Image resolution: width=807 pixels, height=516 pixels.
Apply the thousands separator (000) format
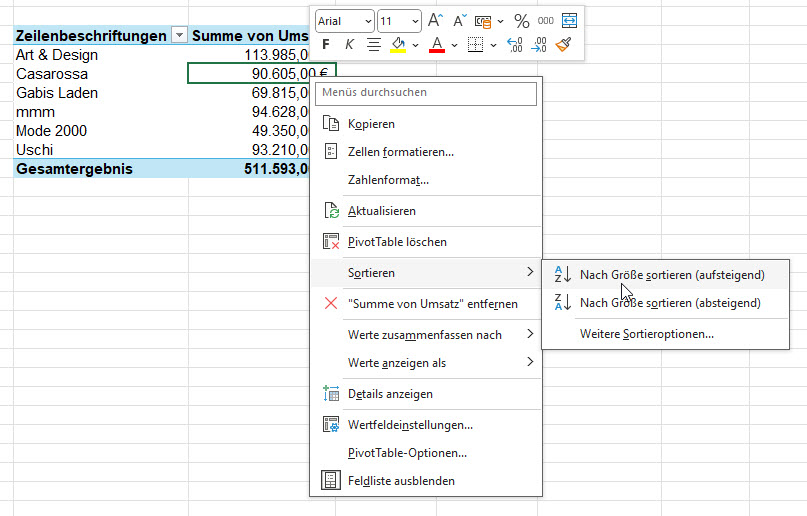coord(546,21)
